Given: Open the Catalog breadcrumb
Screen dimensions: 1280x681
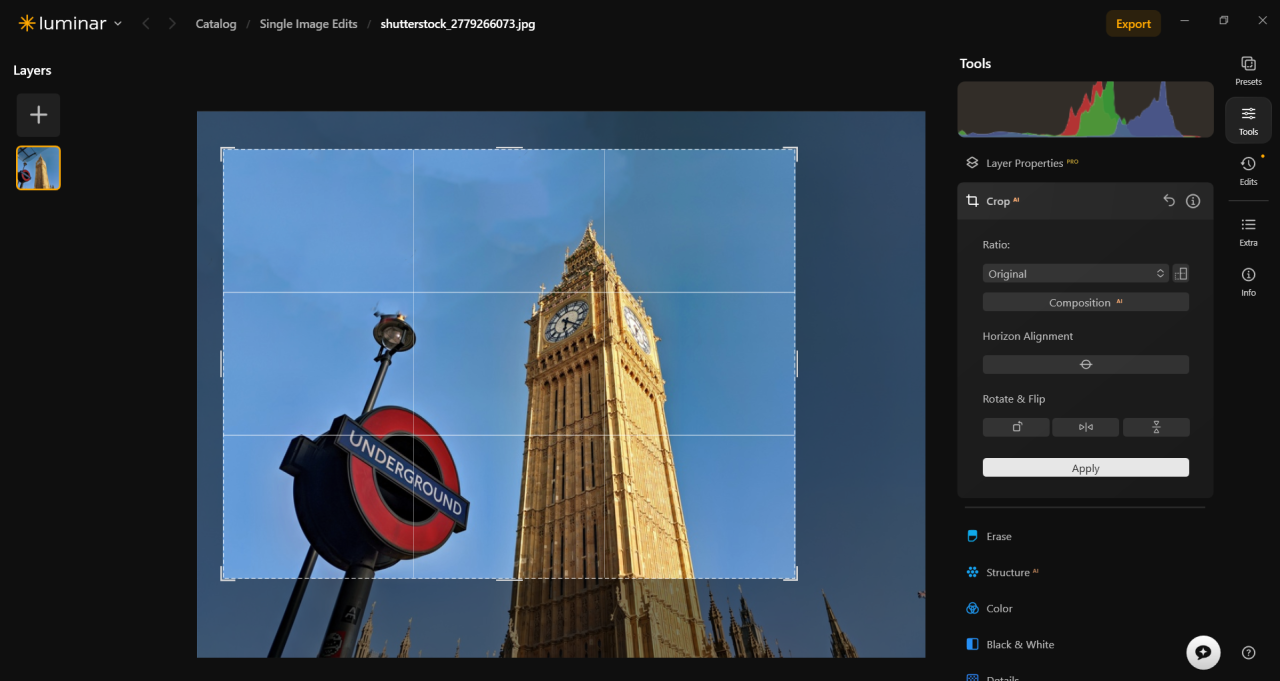Looking at the screenshot, I should click(x=216, y=24).
